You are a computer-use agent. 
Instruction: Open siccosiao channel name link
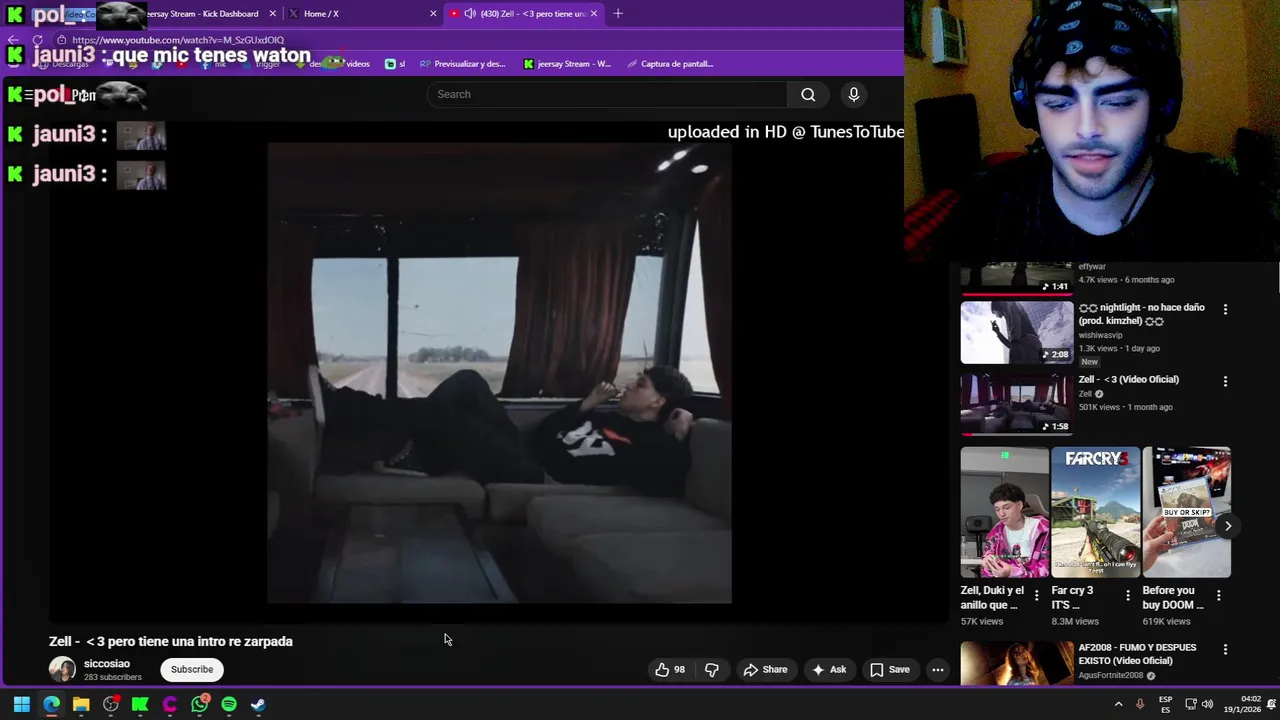click(x=107, y=663)
